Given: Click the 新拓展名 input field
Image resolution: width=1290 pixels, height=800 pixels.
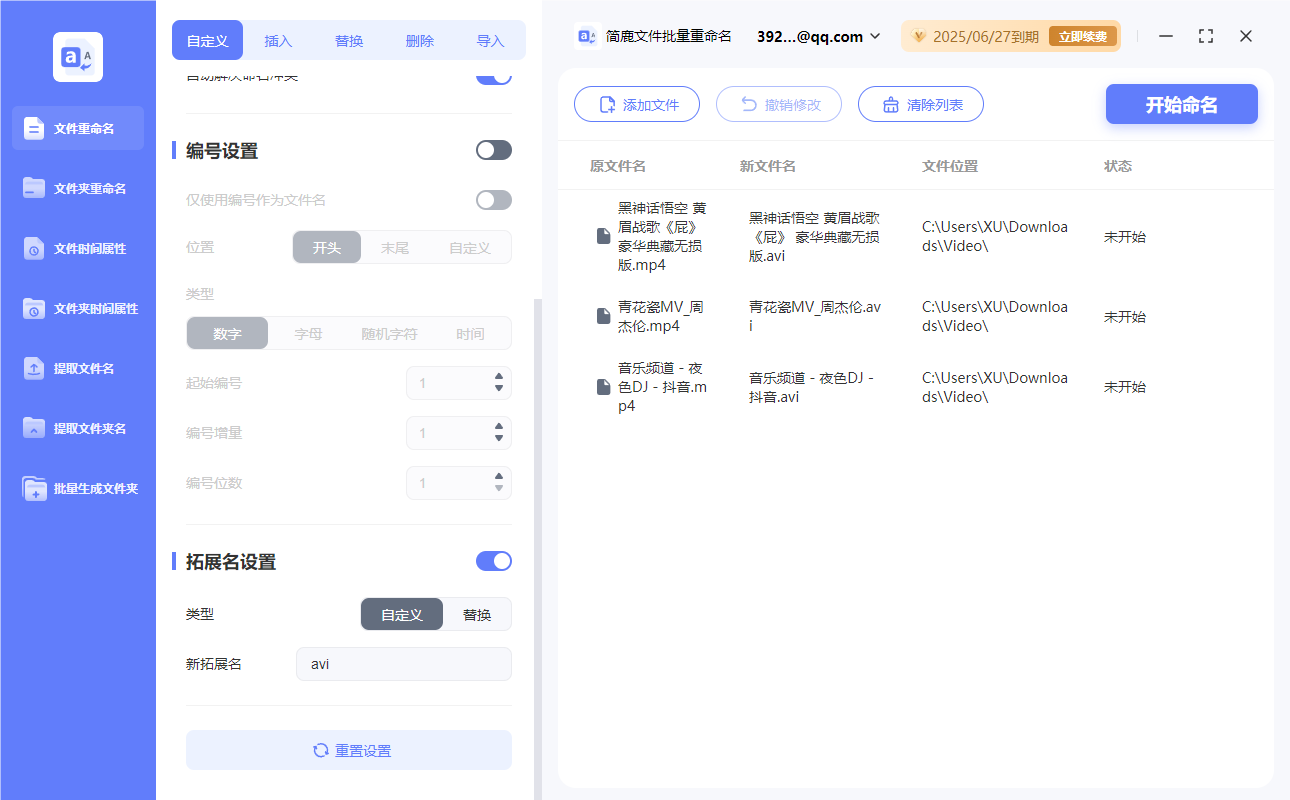Looking at the screenshot, I should click(x=403, y=663).
